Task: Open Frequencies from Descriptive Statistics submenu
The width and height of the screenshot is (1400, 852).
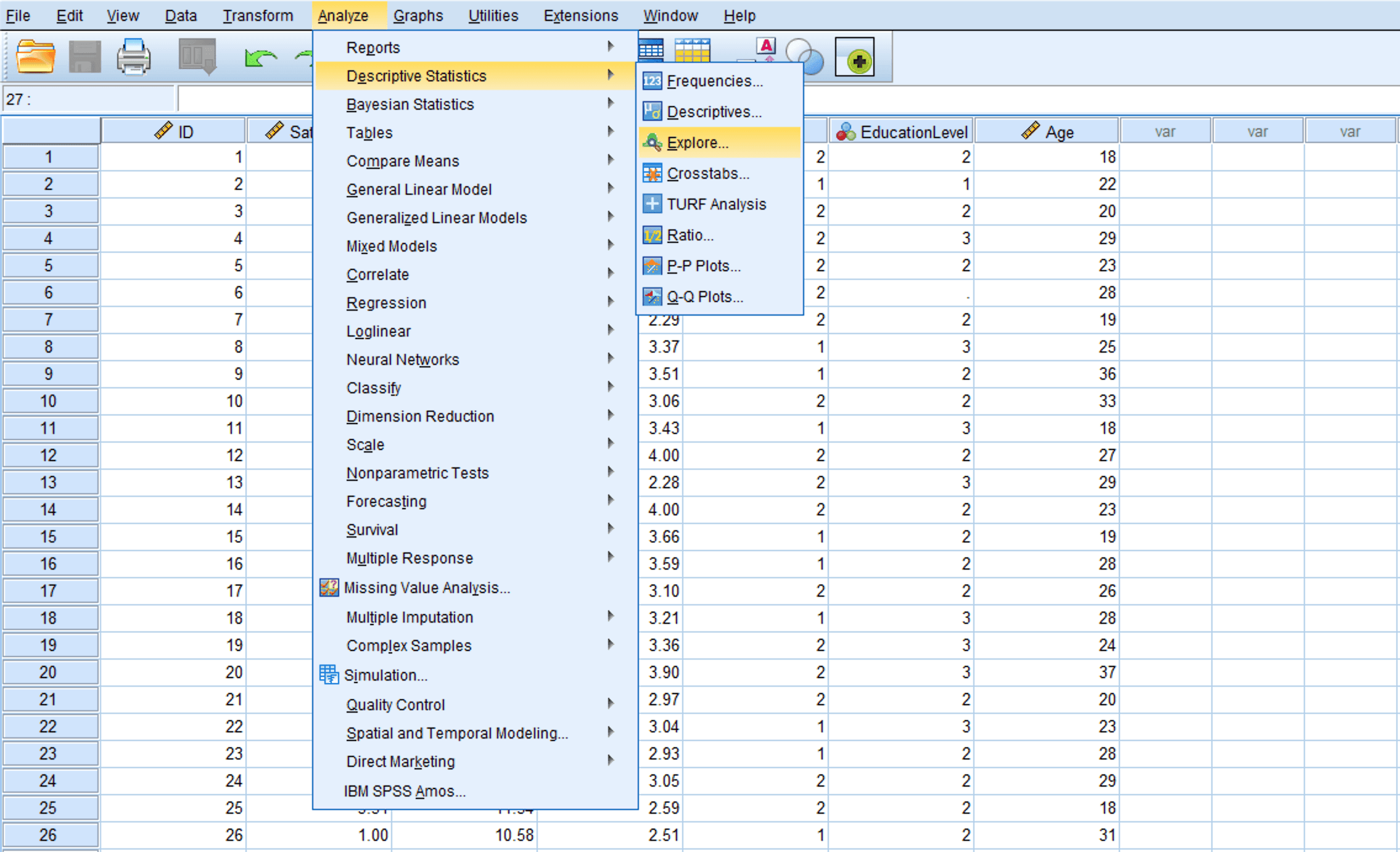Action: tap(714, 81)
